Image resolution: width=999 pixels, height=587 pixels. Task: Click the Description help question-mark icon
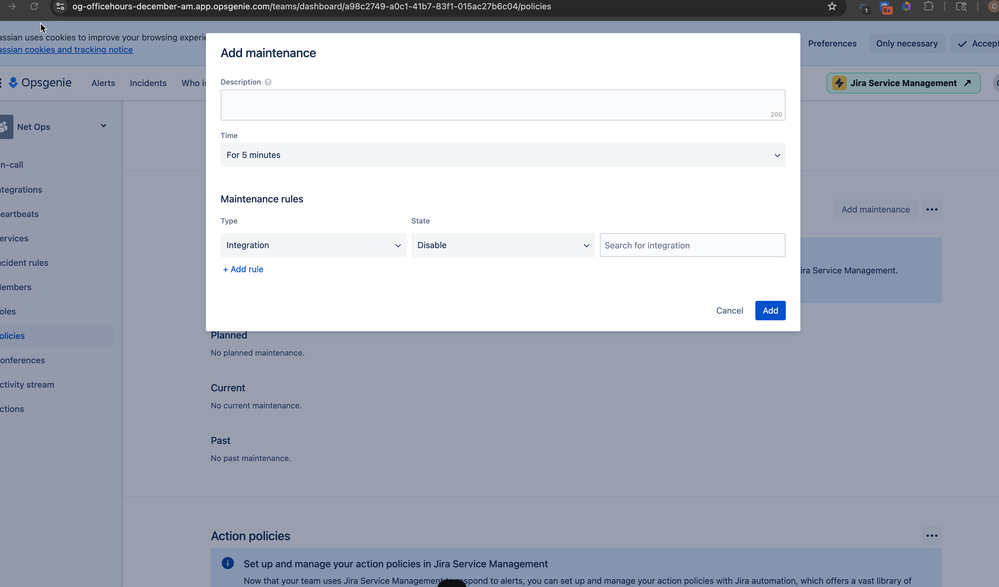pyautogui.click(x=268, y=82)
